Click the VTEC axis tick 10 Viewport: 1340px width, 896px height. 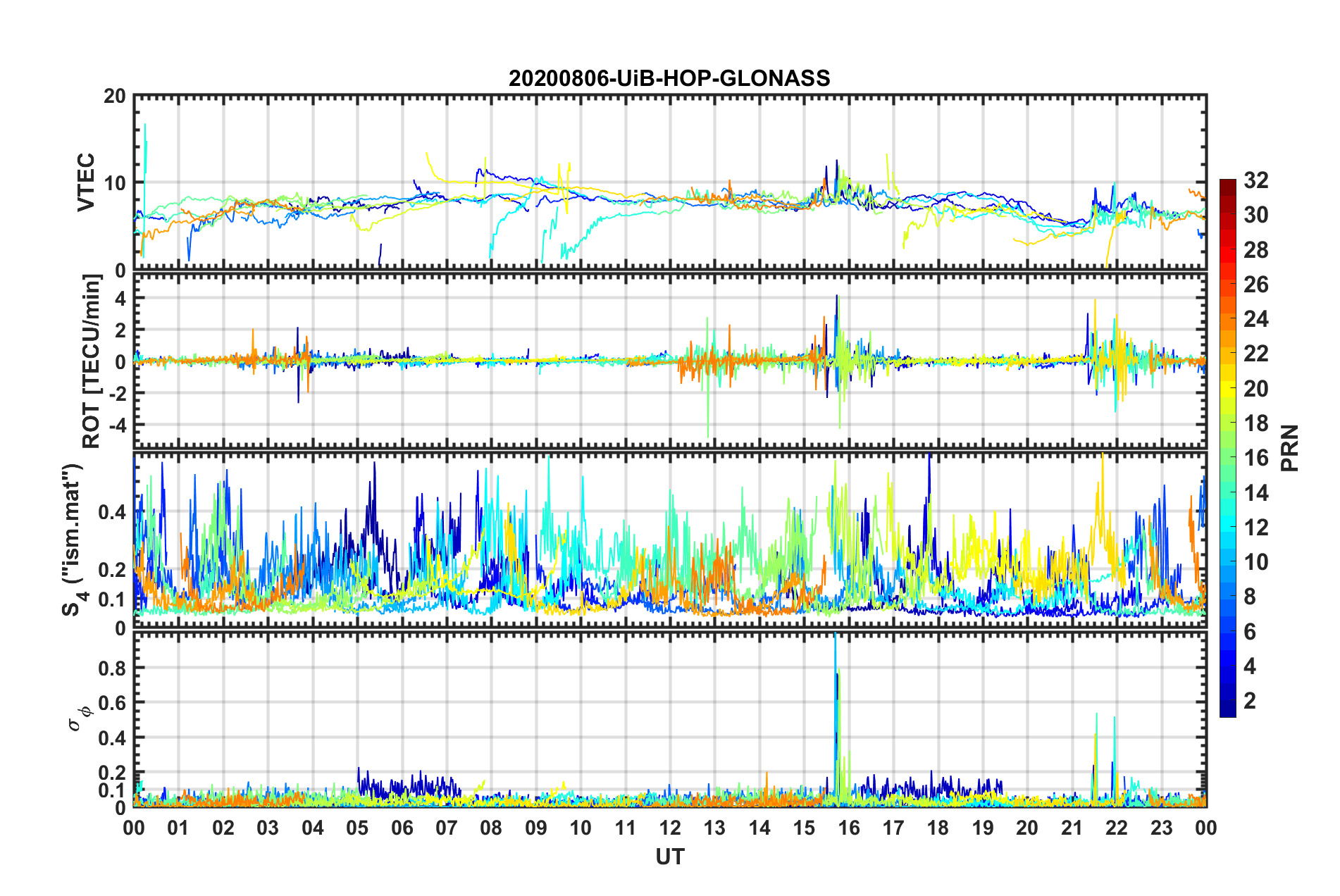[114, 183]
